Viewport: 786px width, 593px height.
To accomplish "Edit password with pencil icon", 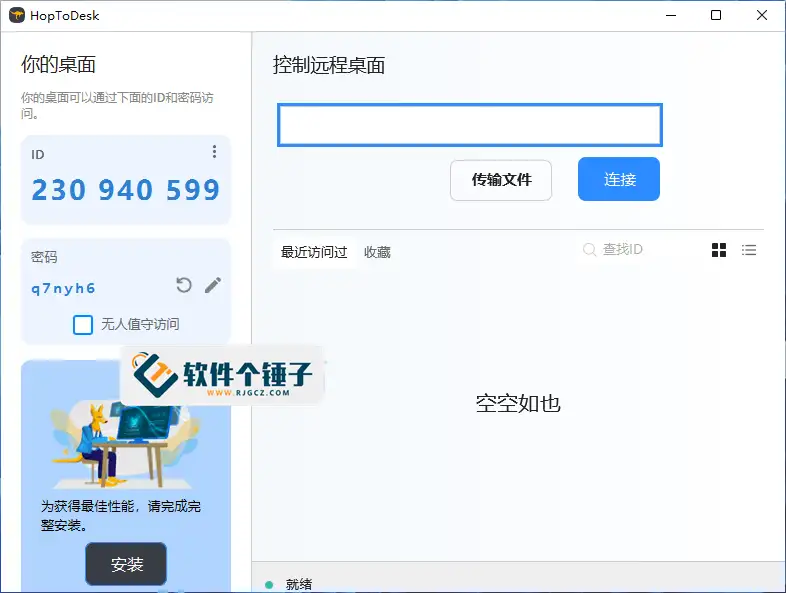I will tap(213, 285).
